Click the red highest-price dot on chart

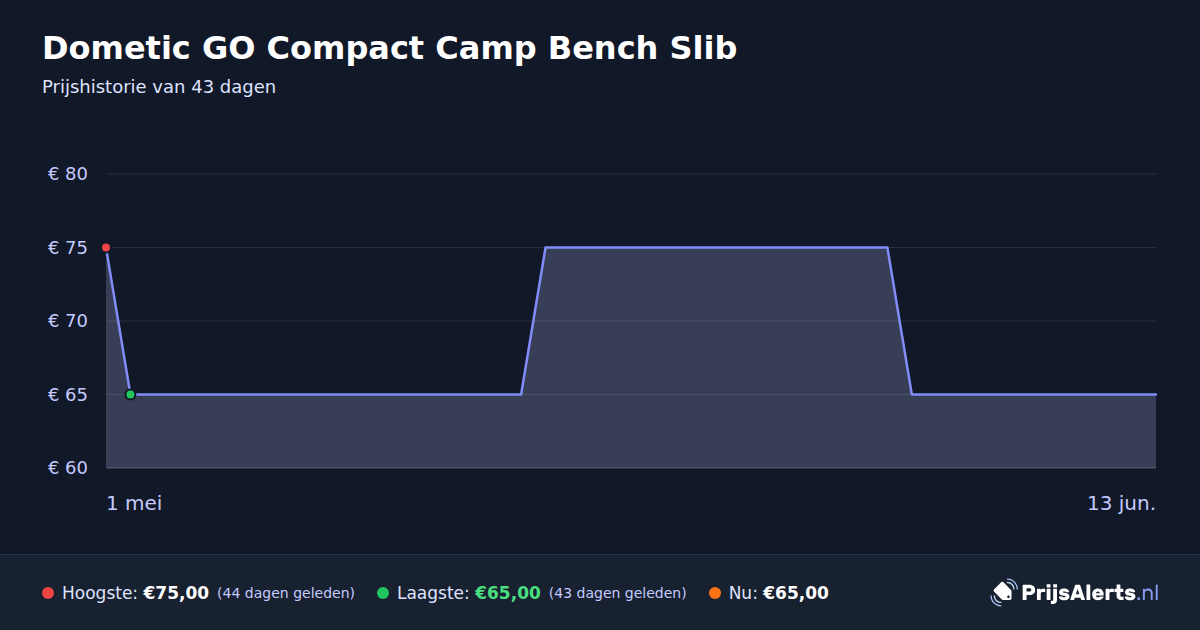(106, 247)
